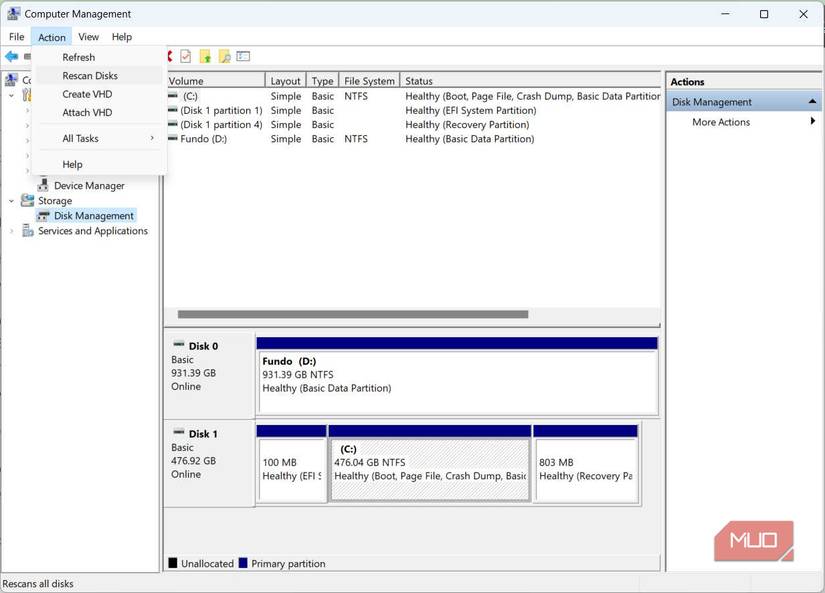Click the Device Manager icon in tree

43,185
